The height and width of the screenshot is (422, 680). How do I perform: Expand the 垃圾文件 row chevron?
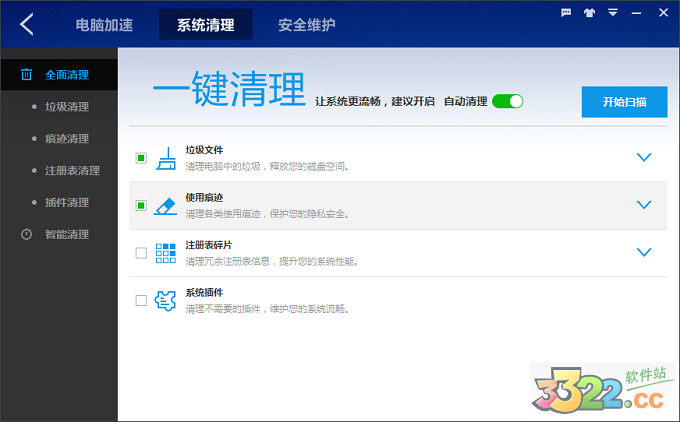[x=644, y=157]
